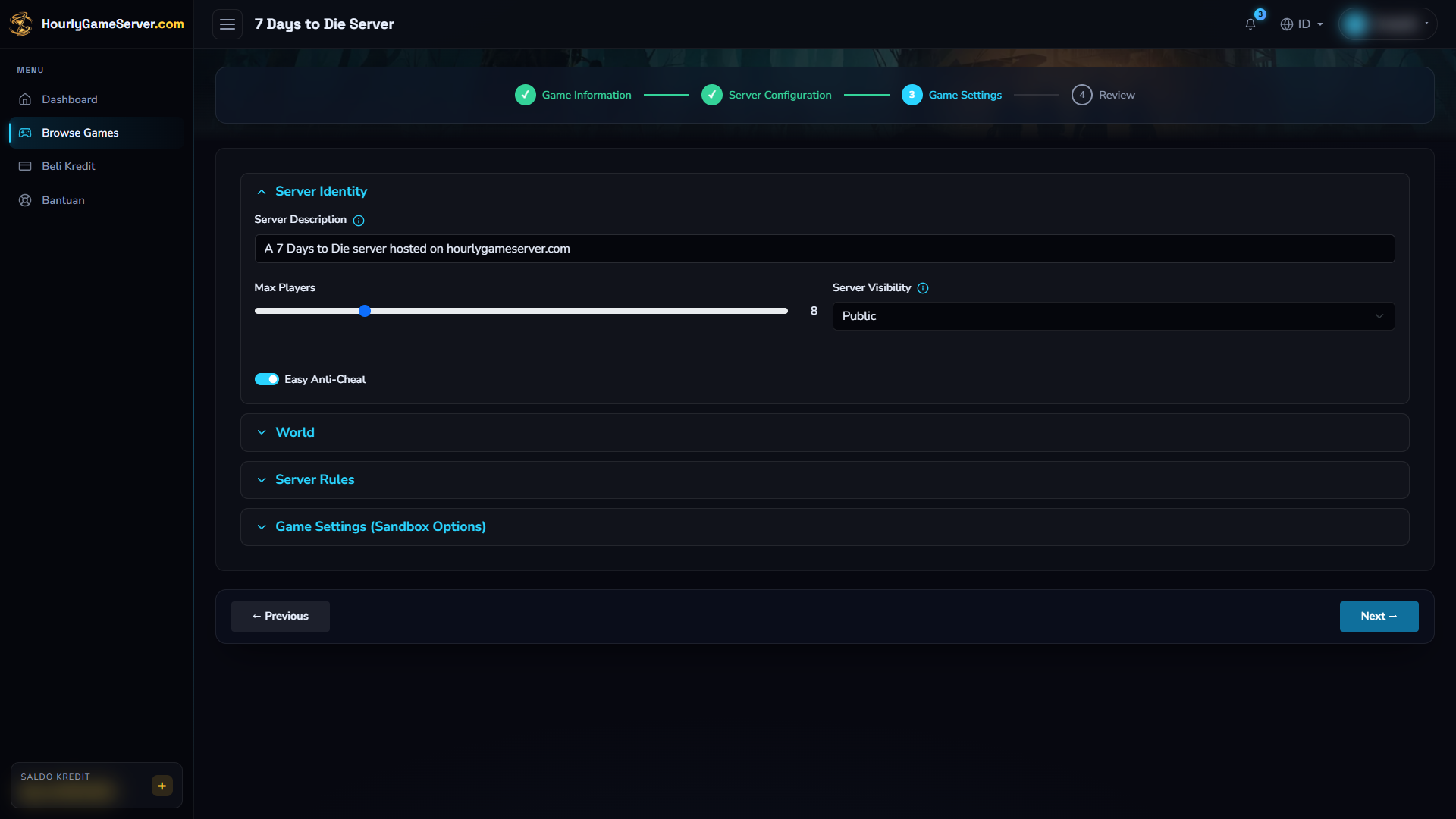Viewport: 1456px width, 819px height.
Task: Click the Max Players slider handle
Action: 365,311
